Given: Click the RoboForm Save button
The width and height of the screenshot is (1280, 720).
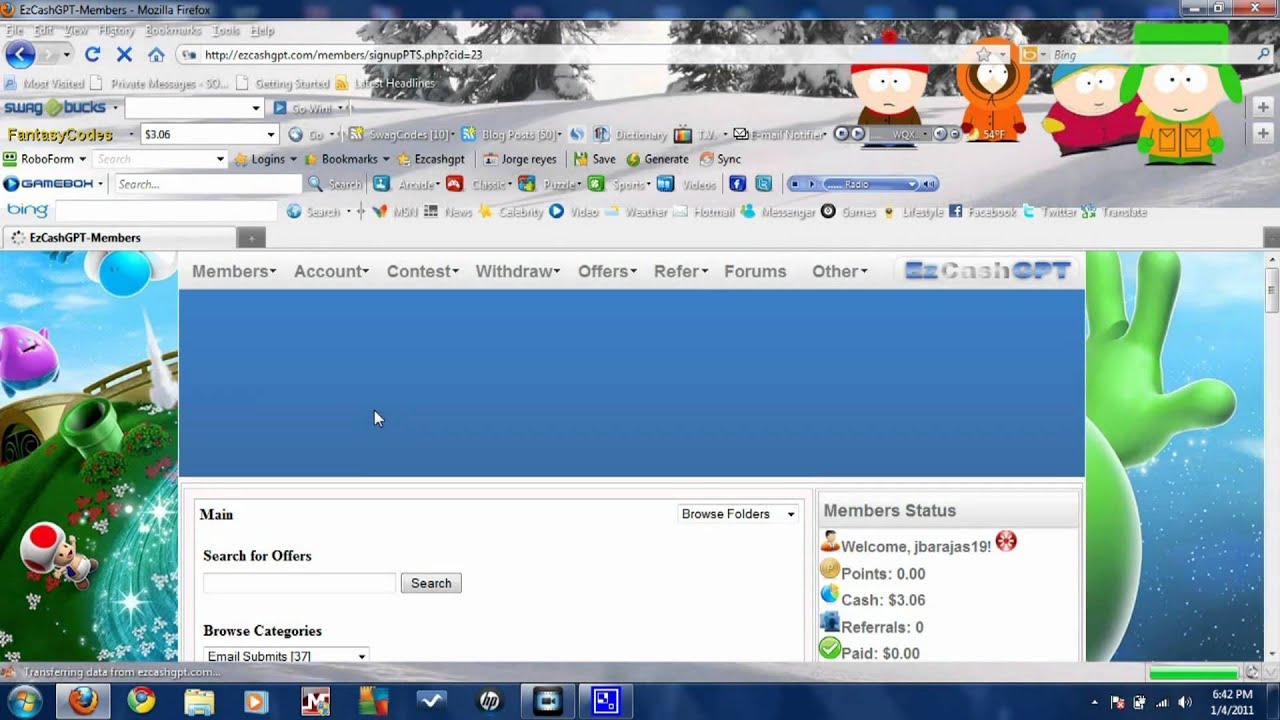Looking at the screenshot, I should [594, 159].
